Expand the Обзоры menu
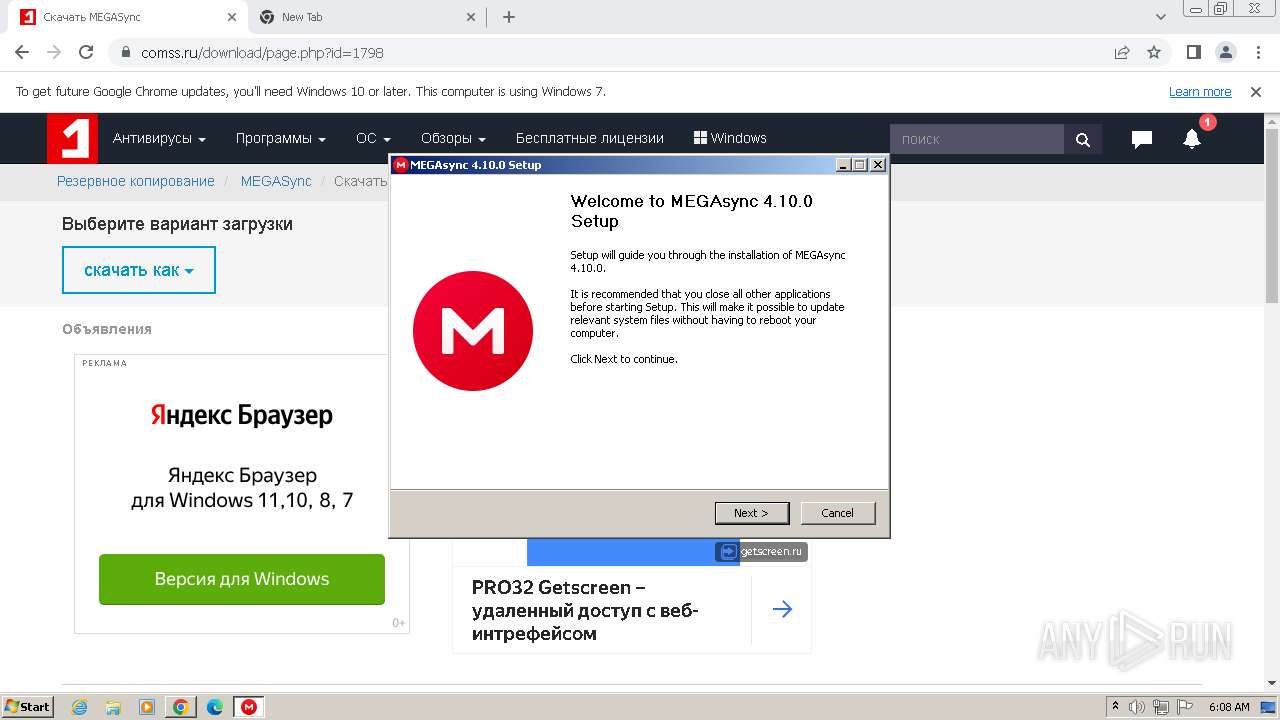Screen dimensions: 1280x720 tap(453, 138)
